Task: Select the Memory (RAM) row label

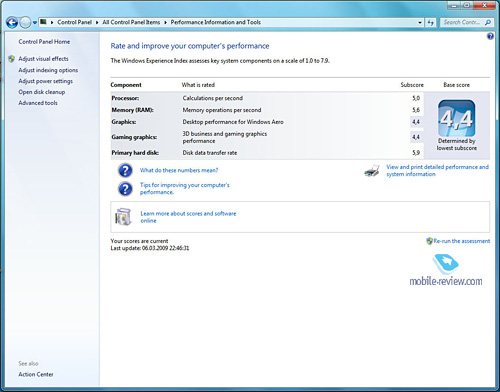Action: 132,110
